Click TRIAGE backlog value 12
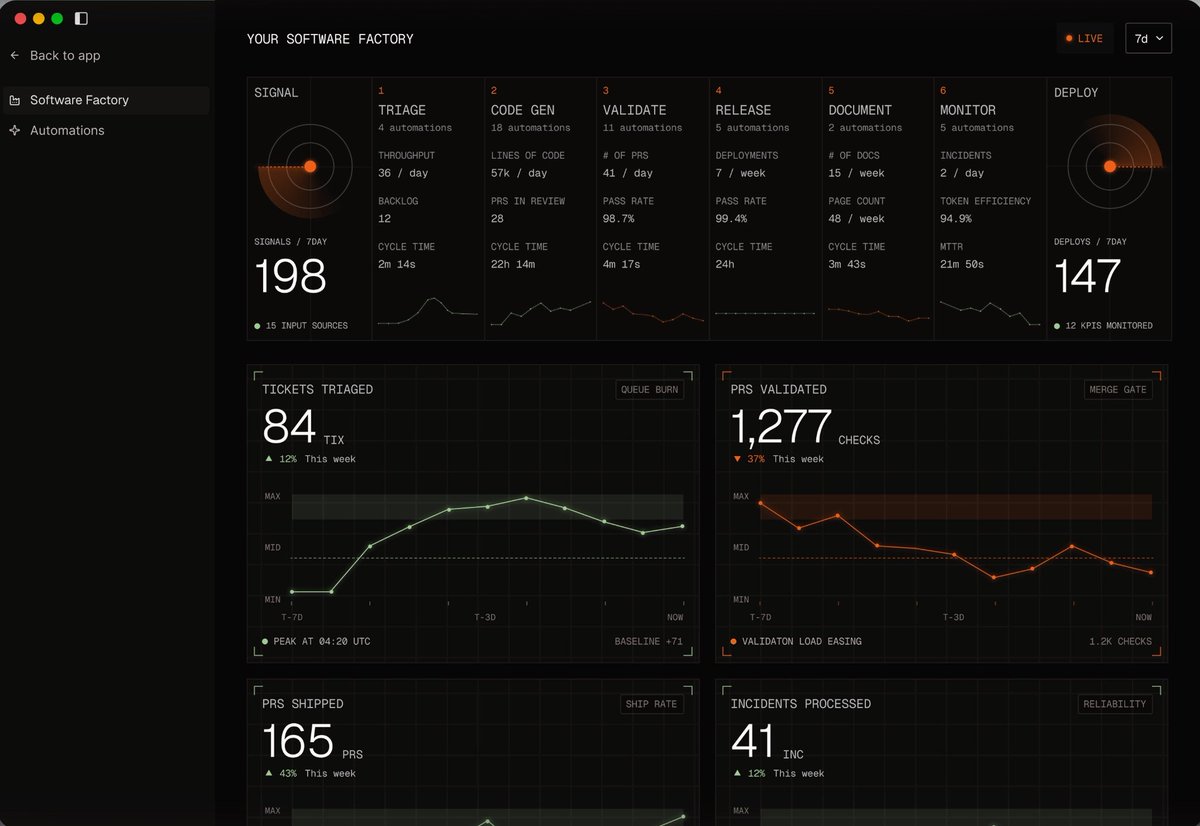The image size is (1200, 826). [385, 218]
